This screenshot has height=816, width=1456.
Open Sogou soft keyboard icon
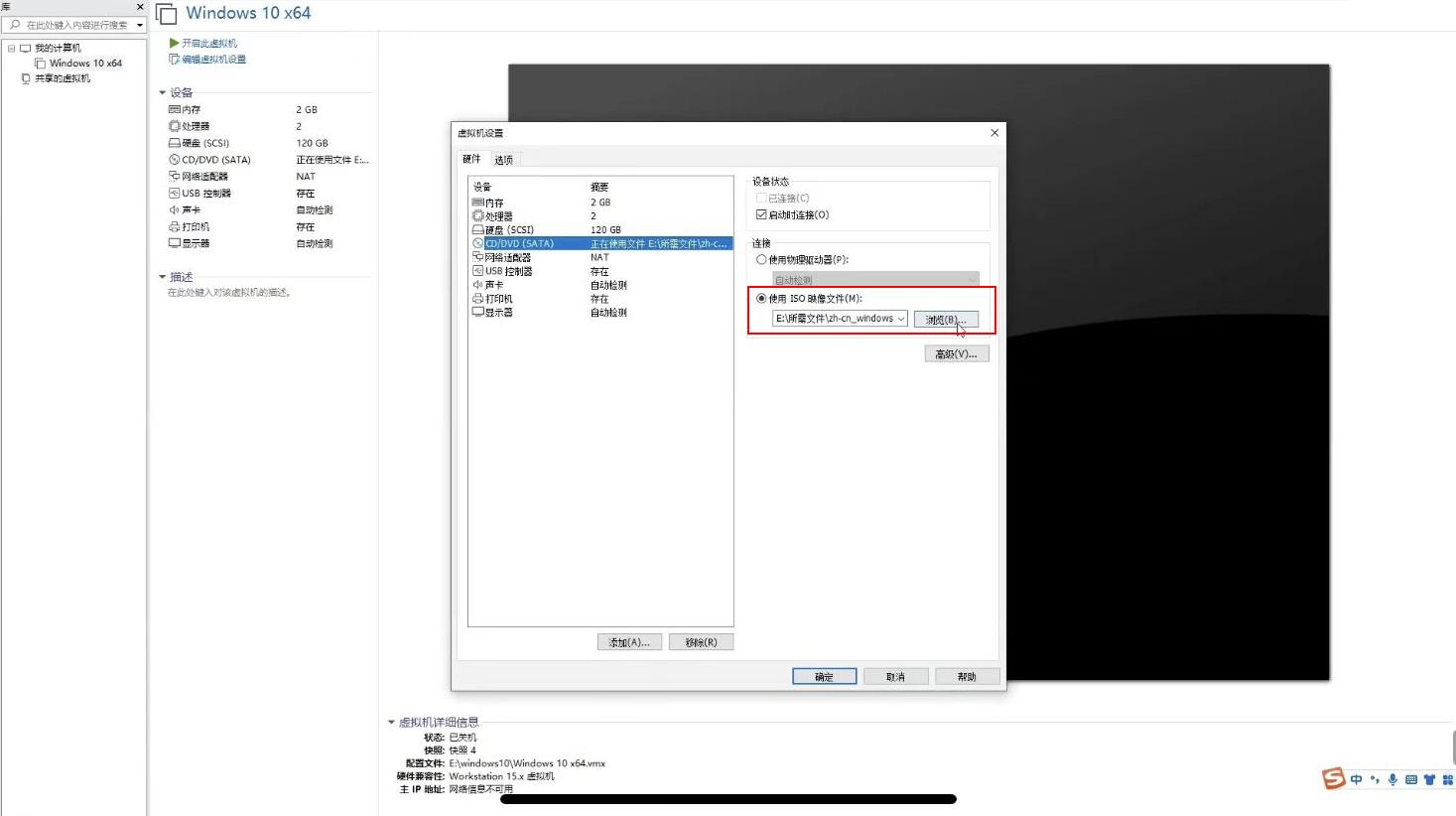click(1411, 780)
